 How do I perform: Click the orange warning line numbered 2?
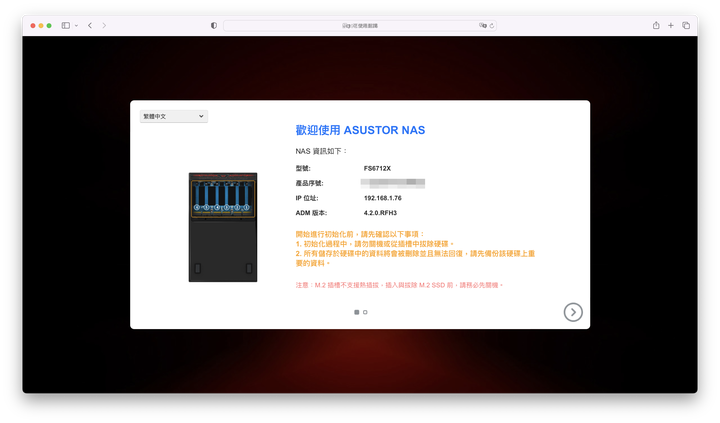tap(415, 258)
